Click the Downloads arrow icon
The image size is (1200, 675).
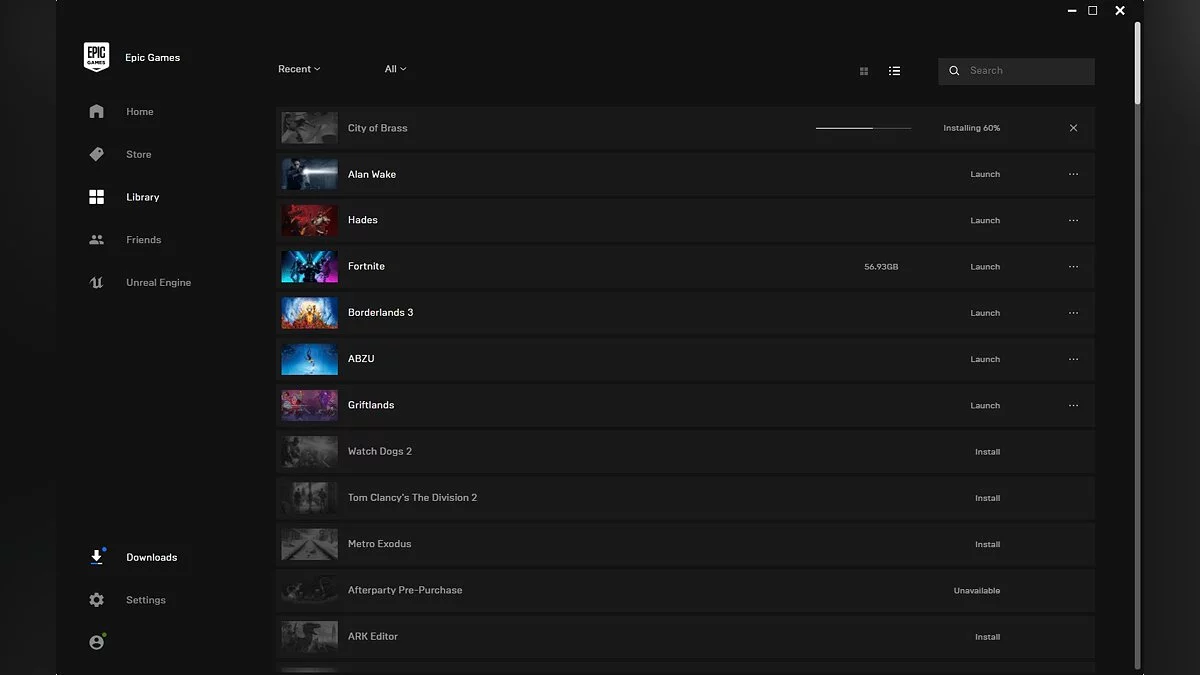coord(96,557)
